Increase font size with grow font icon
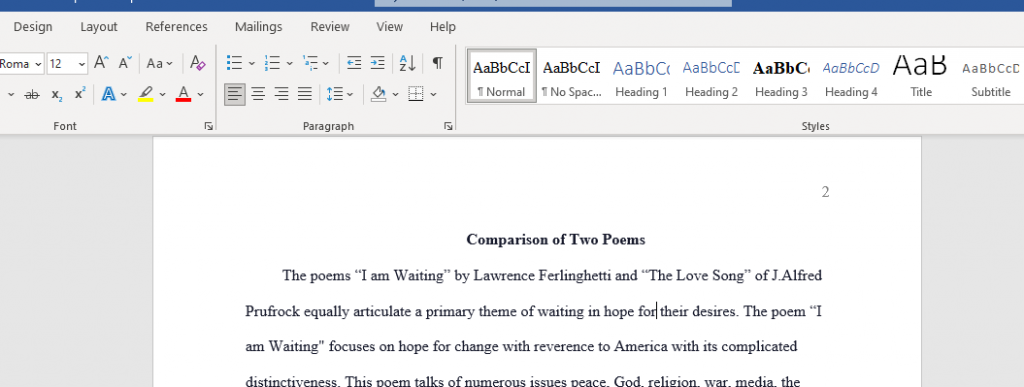Viewport: 1024px width, 387px height. click(101, 63)
